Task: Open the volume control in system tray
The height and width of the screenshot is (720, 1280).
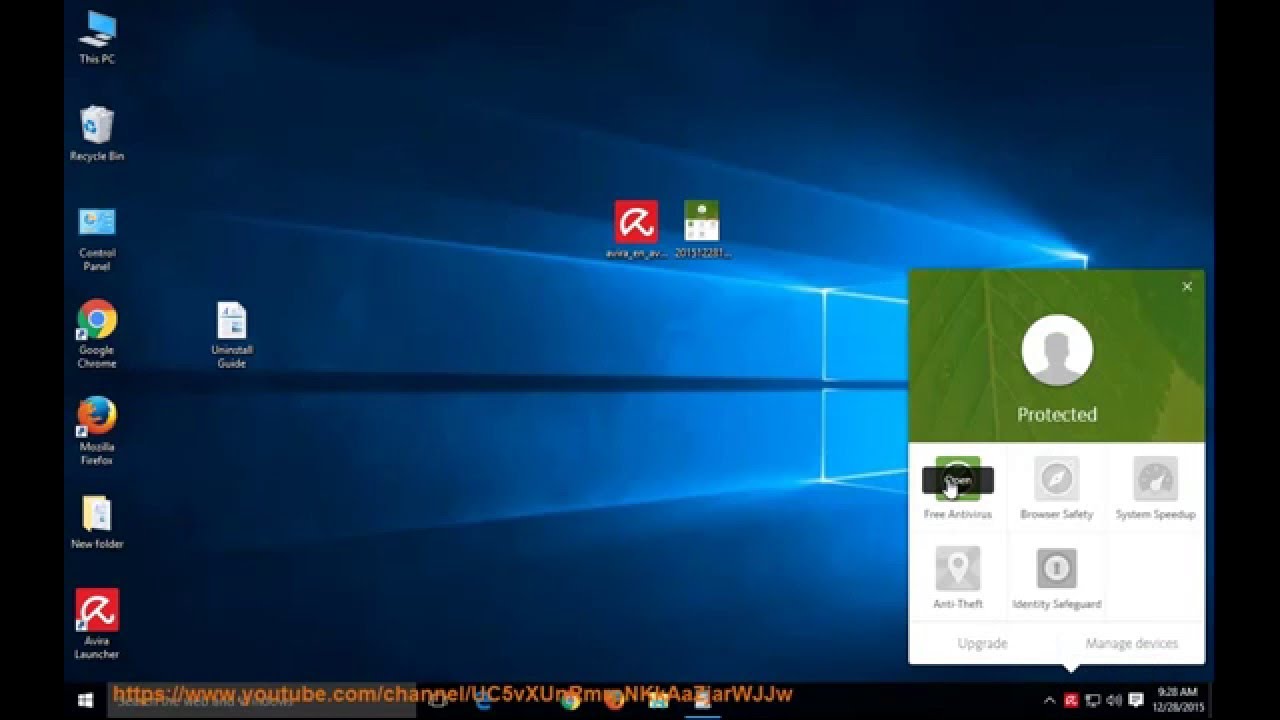Action: click(x=1114, y=701)
